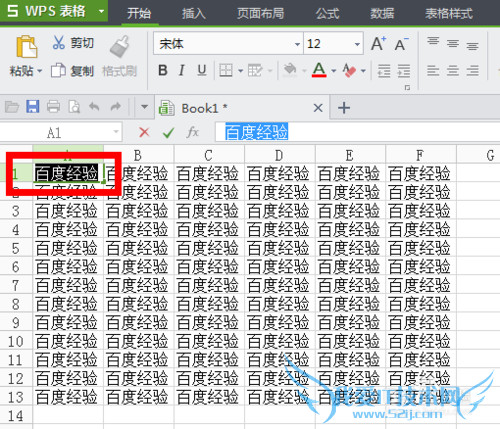The height and width of the screenshot is (429, 500).
Task: Open merge cells dropdown arrow
Action: (x=270, y=71)
